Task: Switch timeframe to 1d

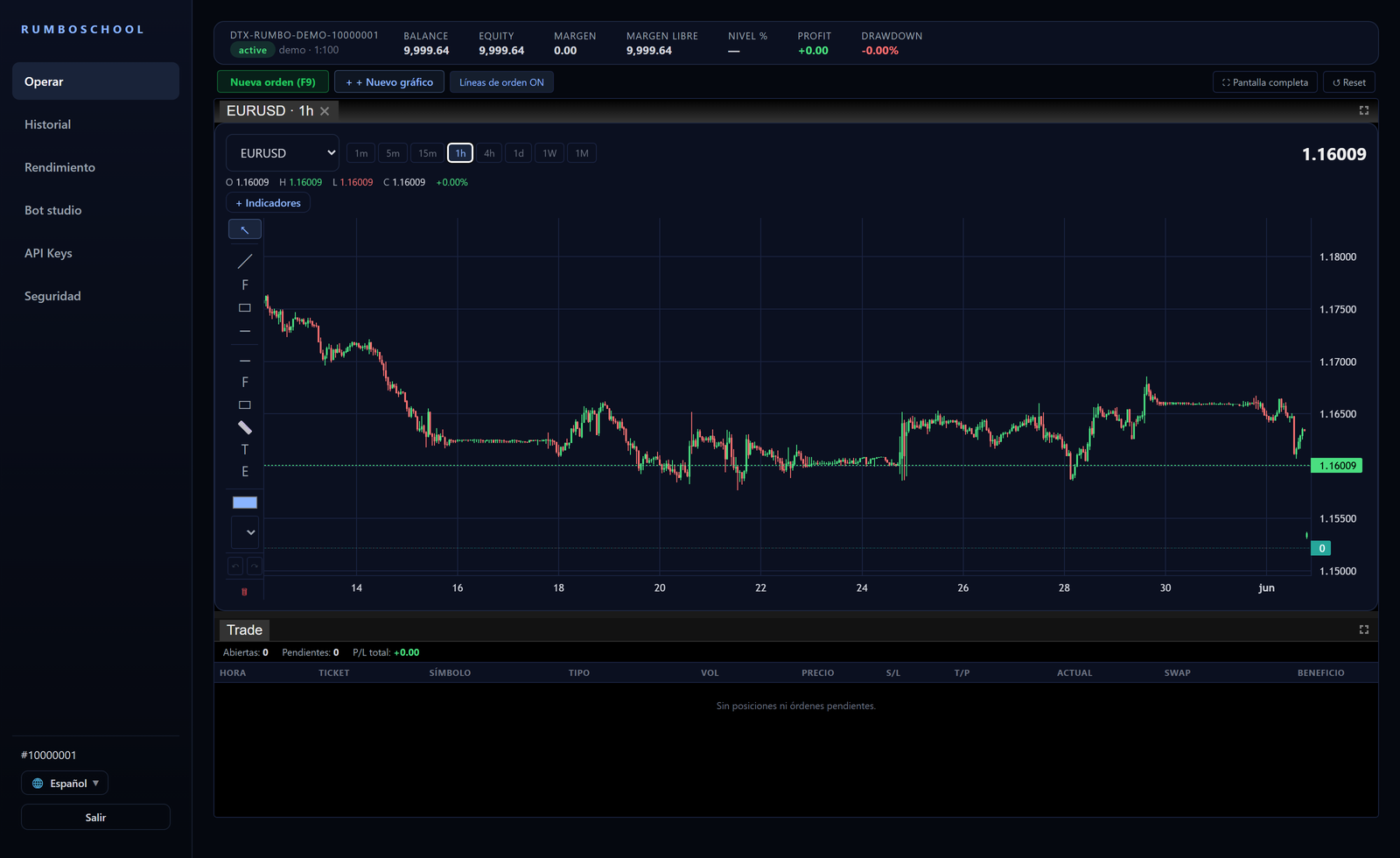Action: pos(519,153)
